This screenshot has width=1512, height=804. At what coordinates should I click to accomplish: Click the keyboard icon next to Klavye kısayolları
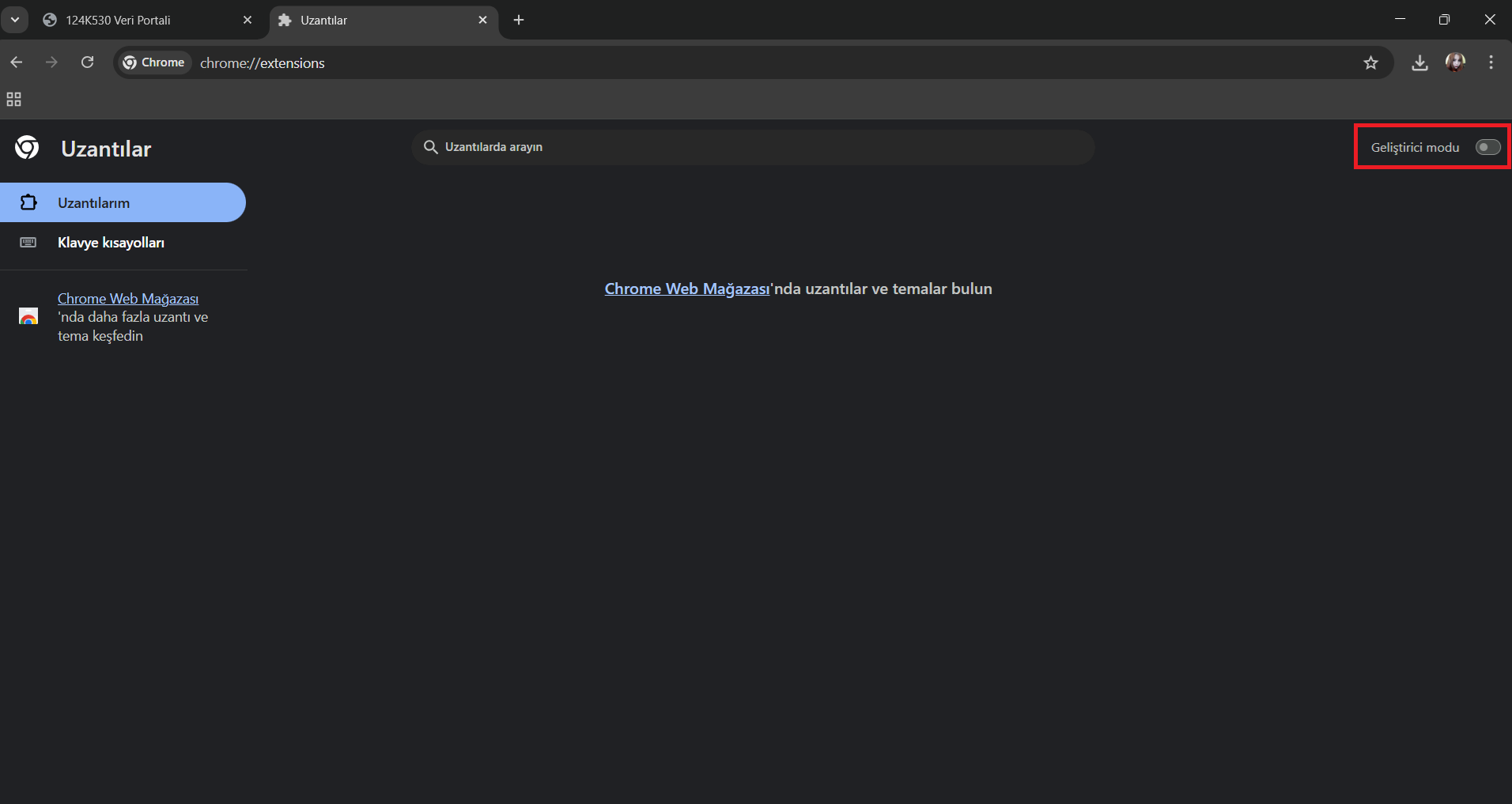(28, 243)
